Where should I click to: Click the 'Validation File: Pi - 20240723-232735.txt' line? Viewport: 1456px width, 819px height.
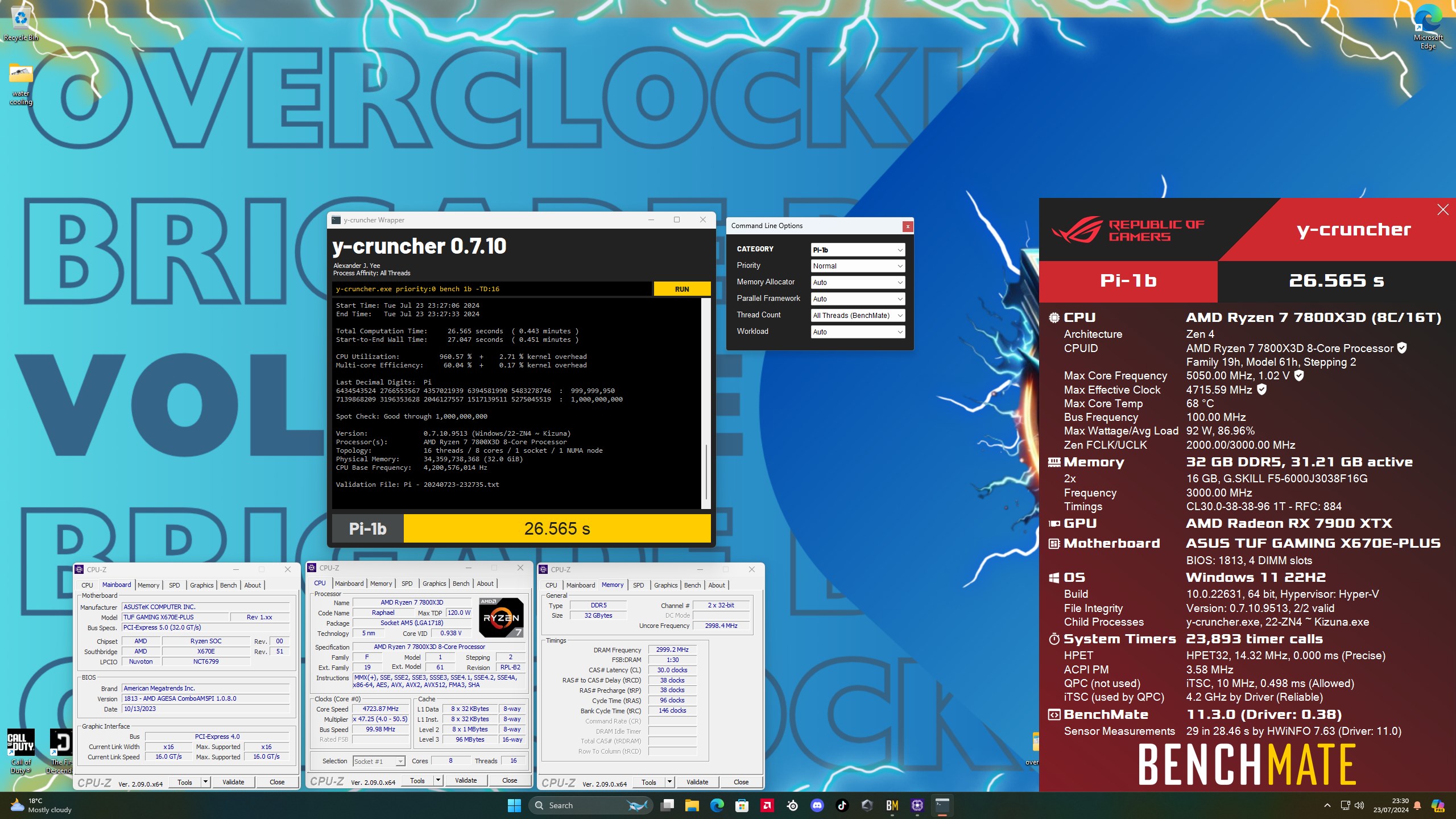tap(417, 485)
